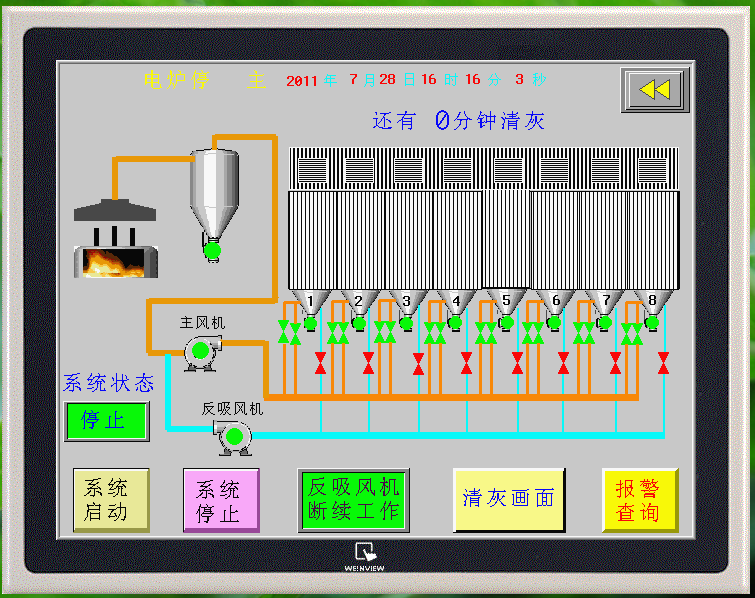
Task: Click the 电炉停 status text
Action: click(x=176, y=80)
